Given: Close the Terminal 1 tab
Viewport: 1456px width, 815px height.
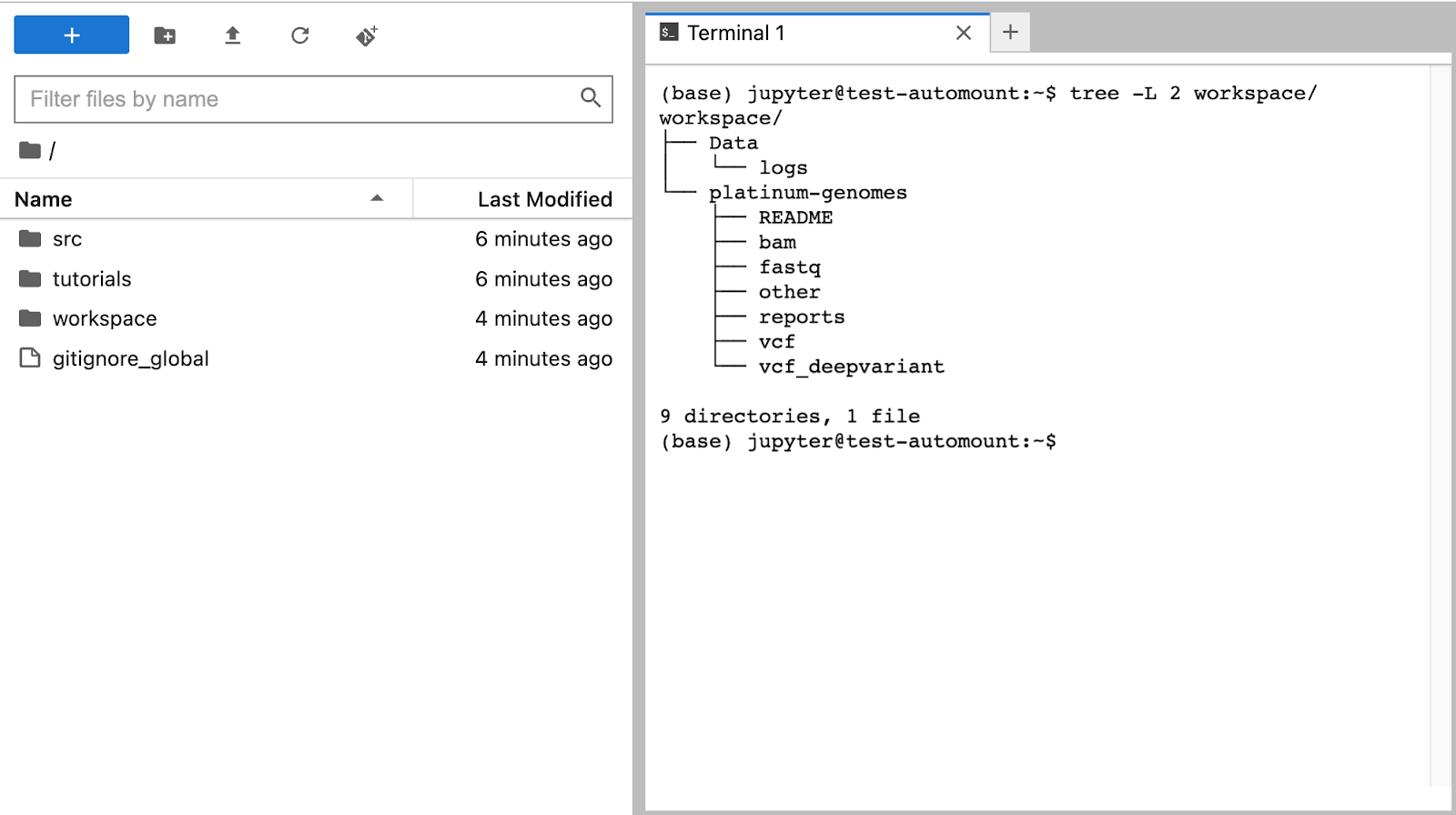Looking at the screenshot, I should pos(964,33).
